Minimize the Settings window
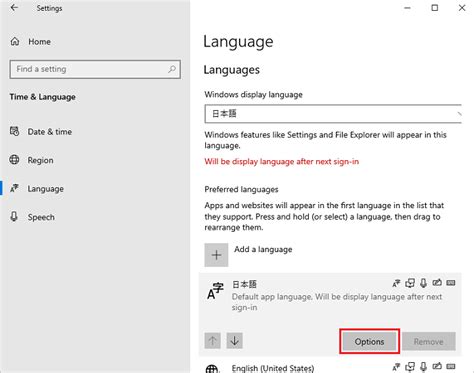The image size is (474, 373). (407, 8)
